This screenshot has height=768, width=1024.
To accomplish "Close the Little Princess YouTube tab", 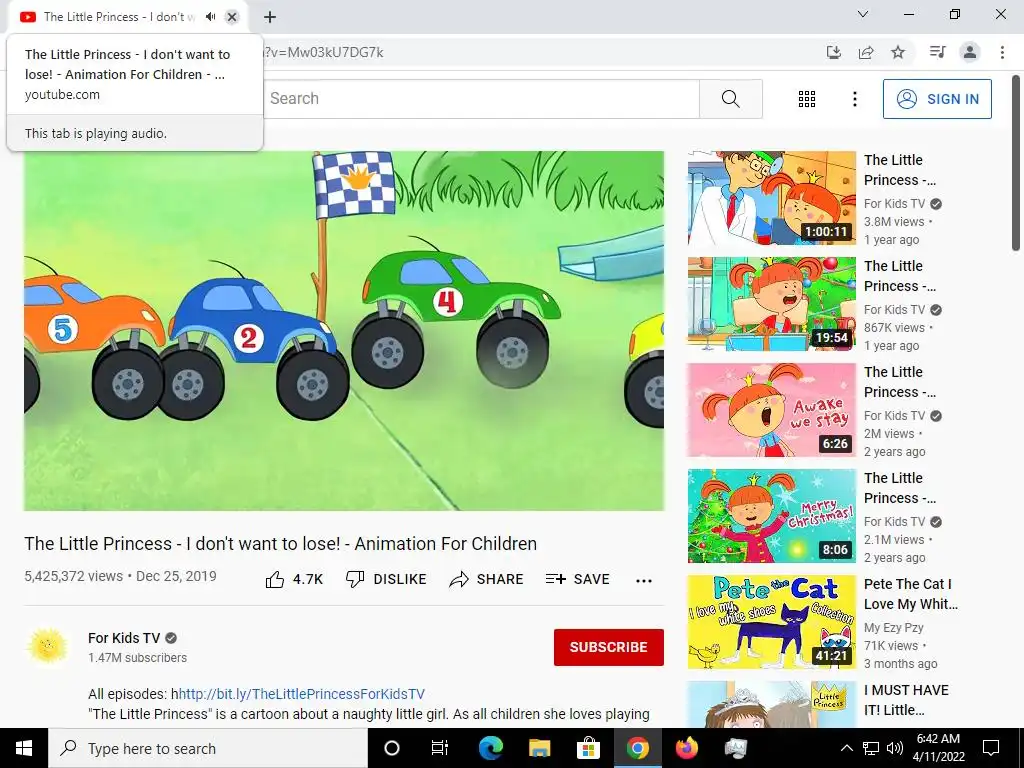I will click(232, 17).
